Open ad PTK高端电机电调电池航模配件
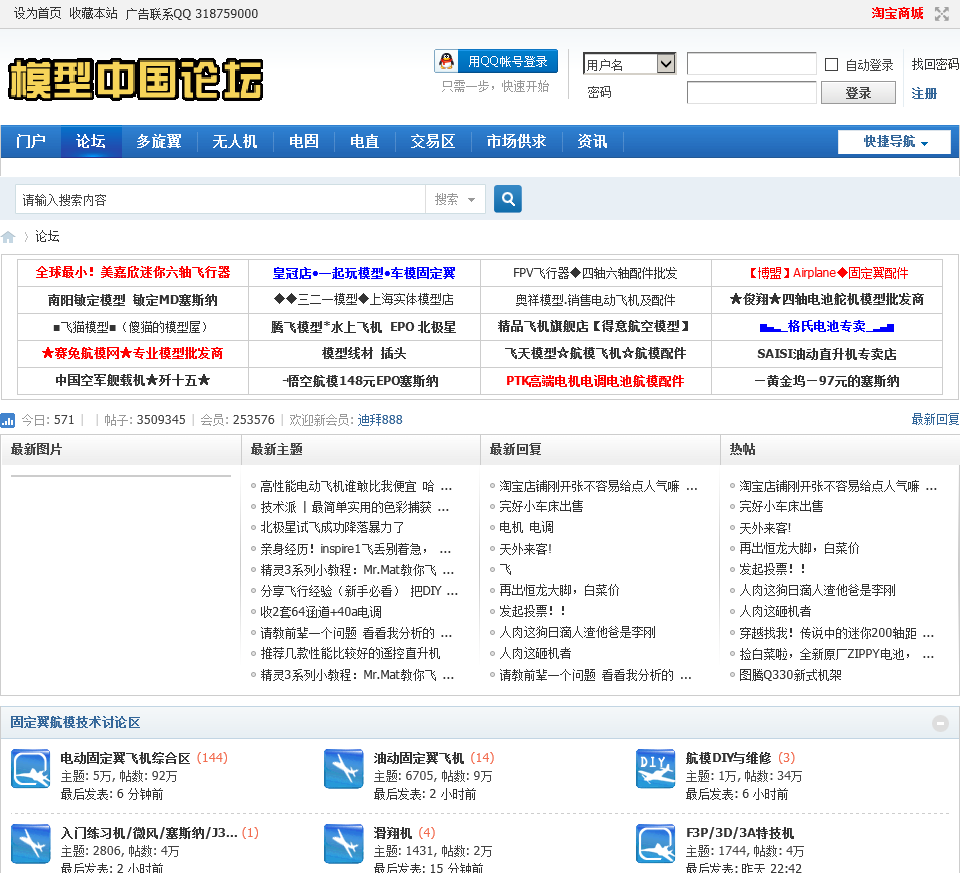 [595, 381]
